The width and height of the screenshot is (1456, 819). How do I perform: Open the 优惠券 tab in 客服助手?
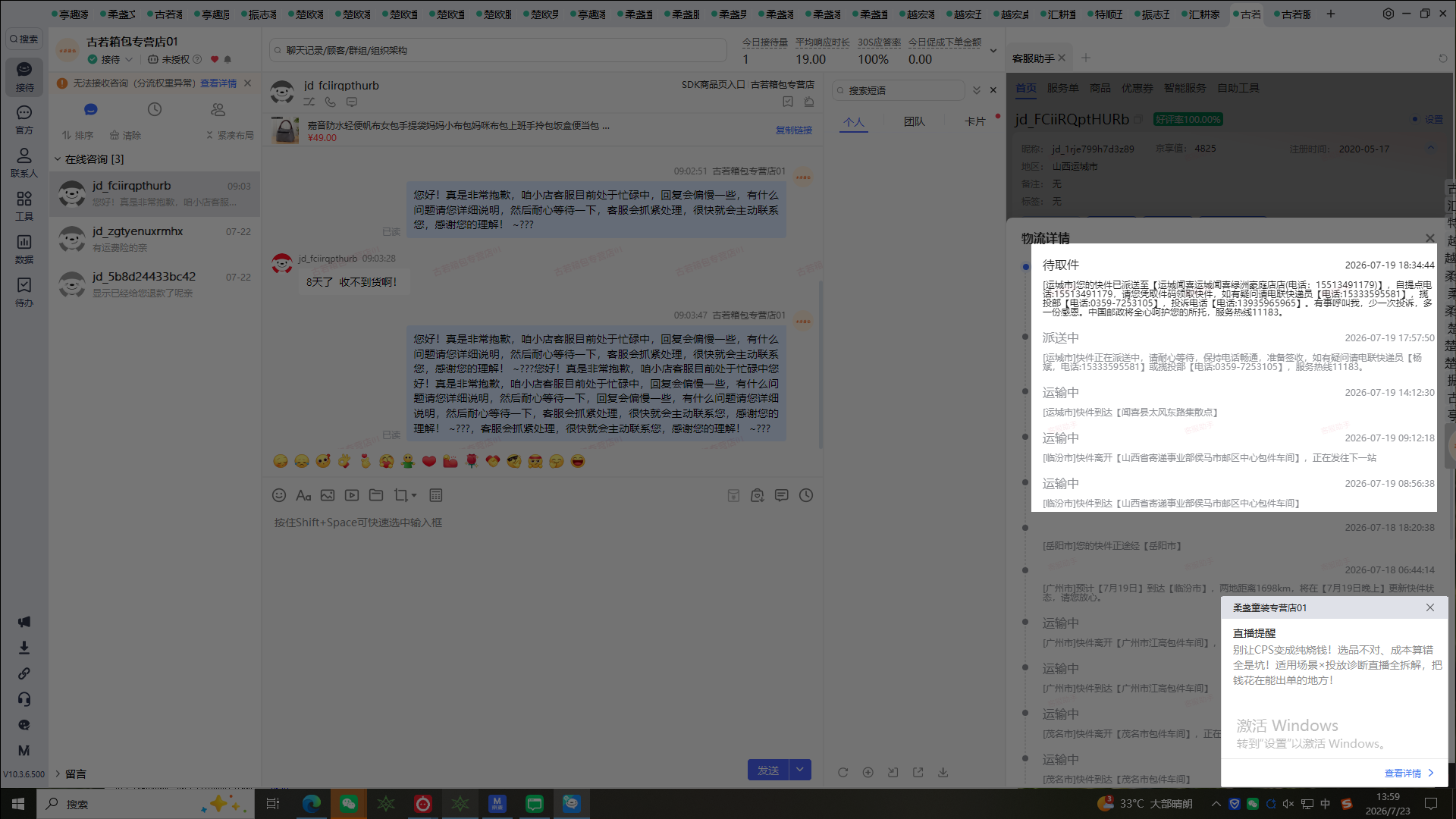coord(1137,88)
